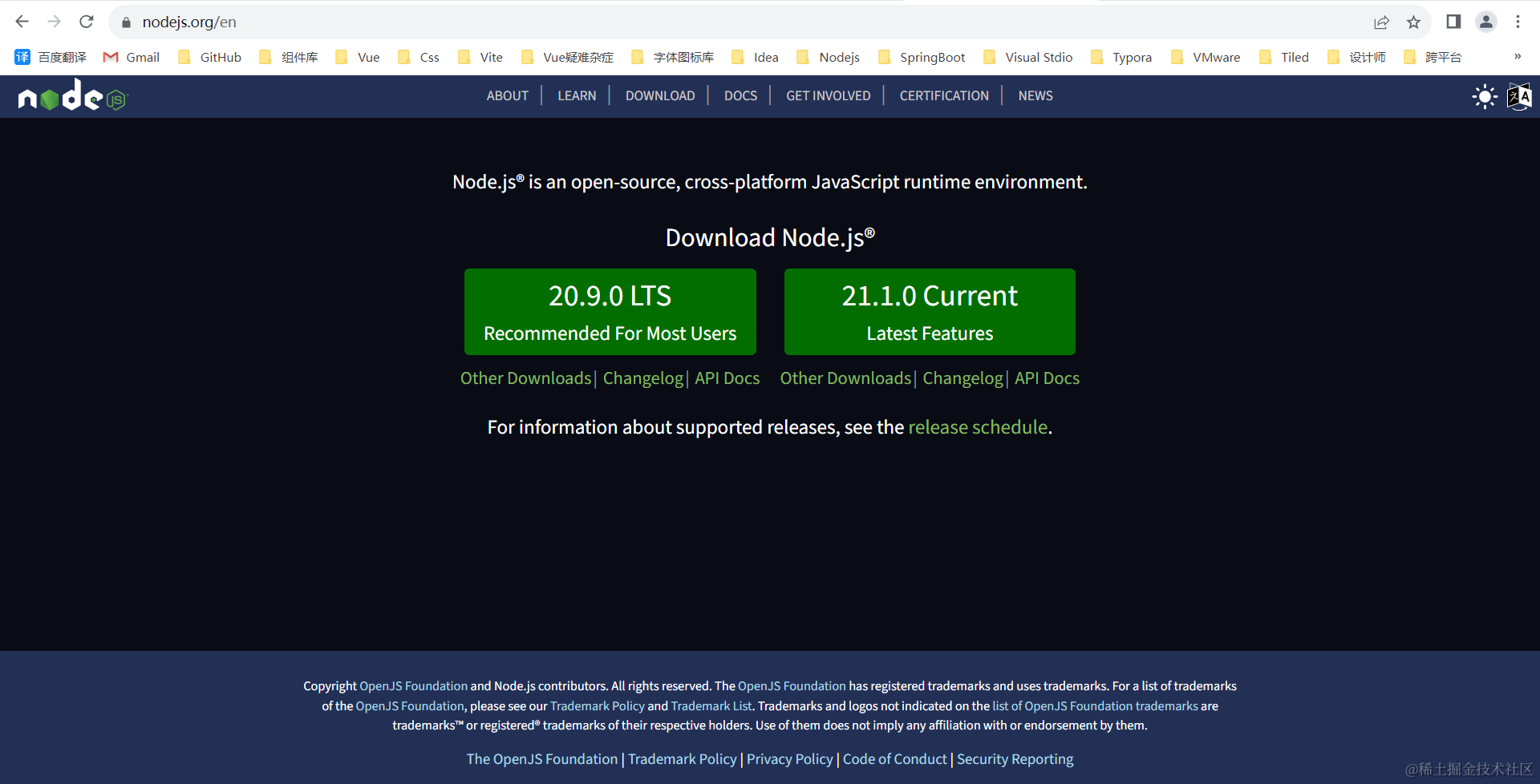
Task: Open the language selector icon
Action: click(x=1518, y=96)
